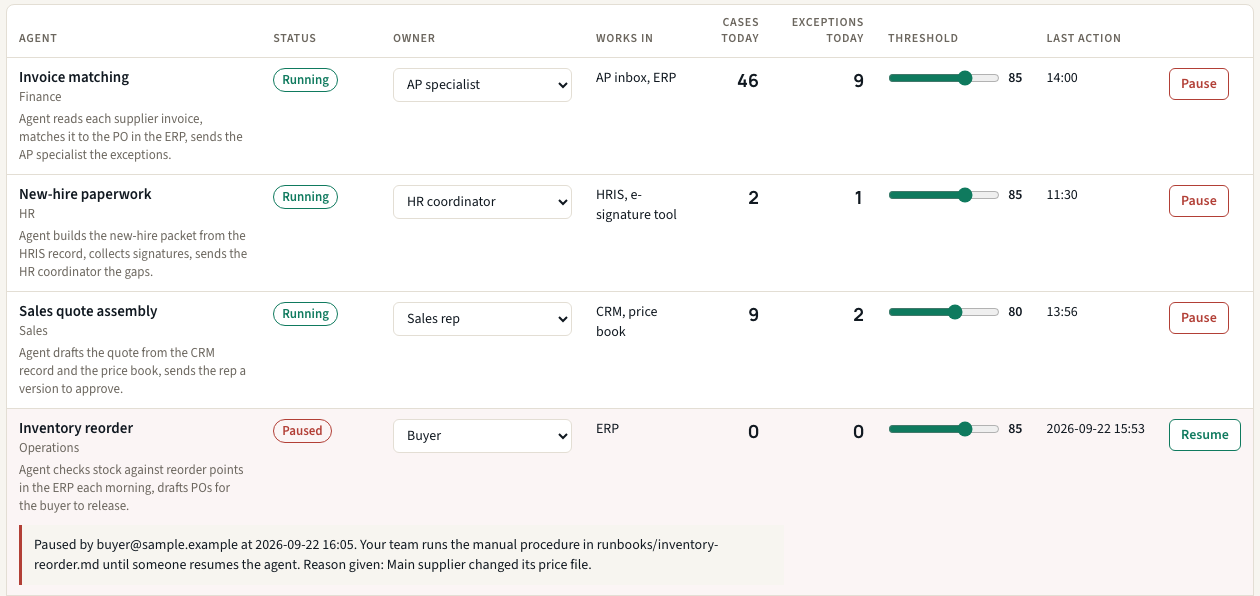Click the THRESHOLD column header
The height and width of the screenshot is (596, 1260).
pos(923,38)
